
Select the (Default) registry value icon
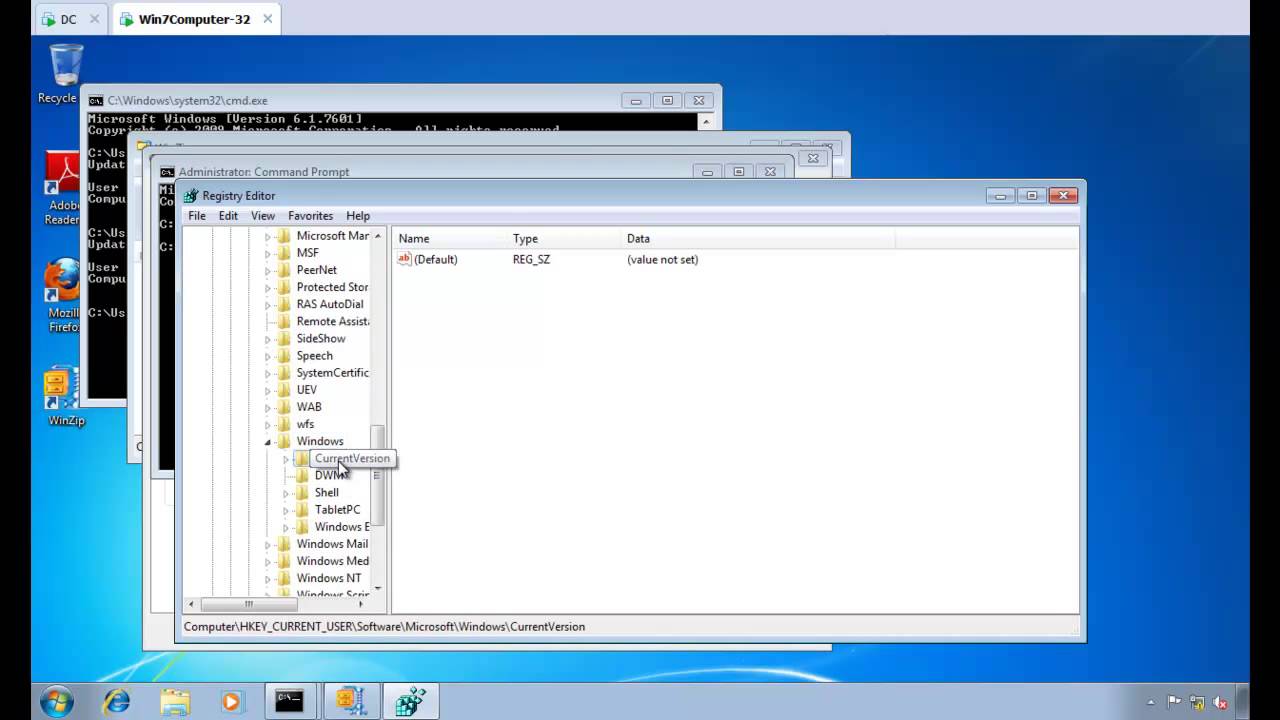click(405, 259)
